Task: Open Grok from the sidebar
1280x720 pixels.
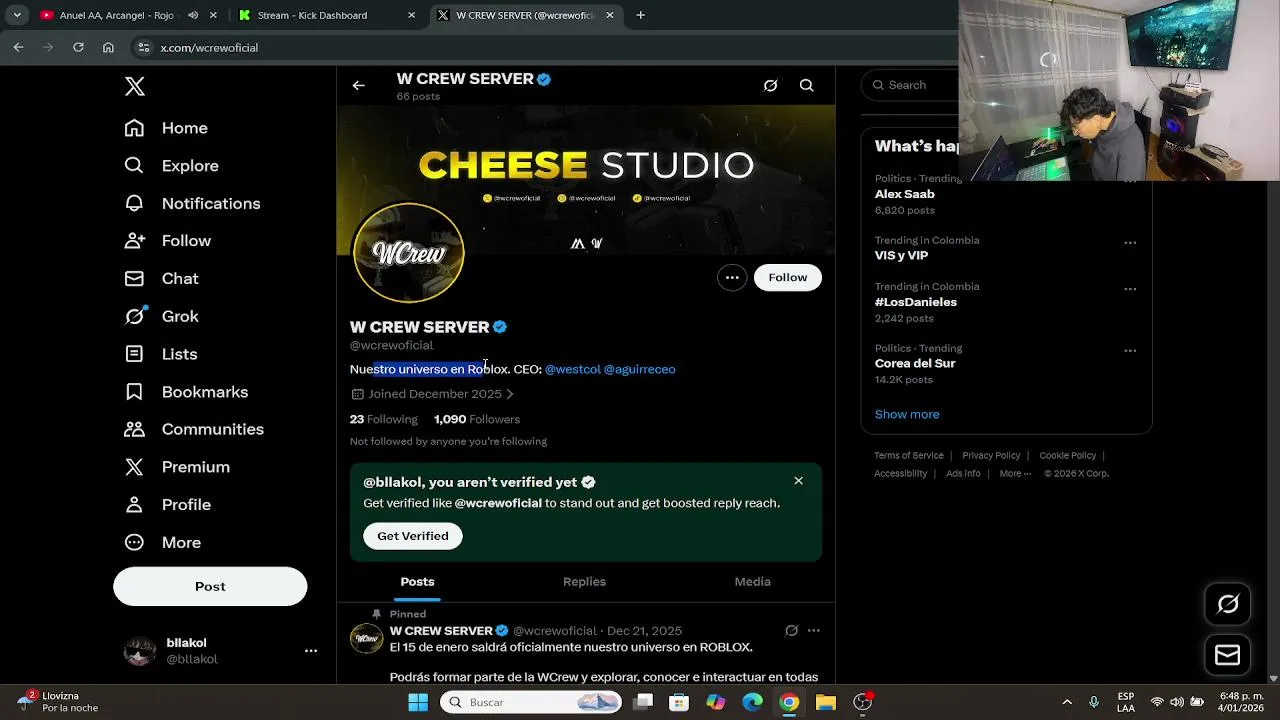Action: click(x=161, y=316)
